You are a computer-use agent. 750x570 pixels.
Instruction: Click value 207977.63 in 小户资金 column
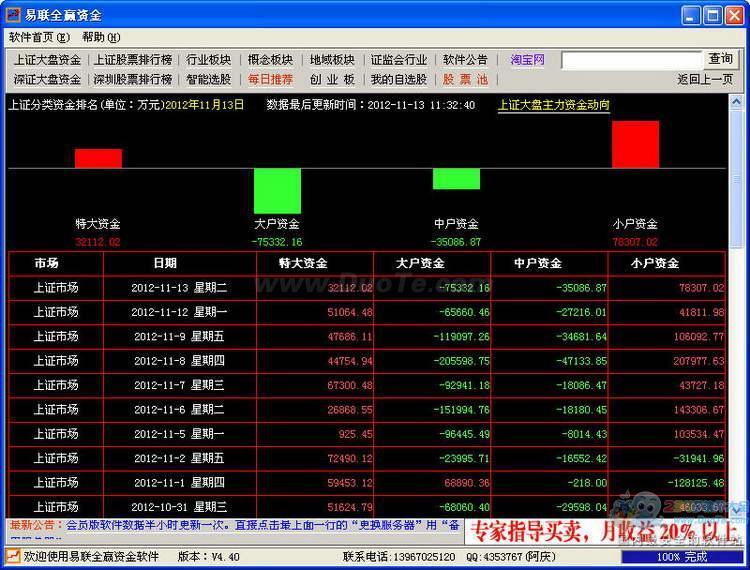tap(699, 362)
